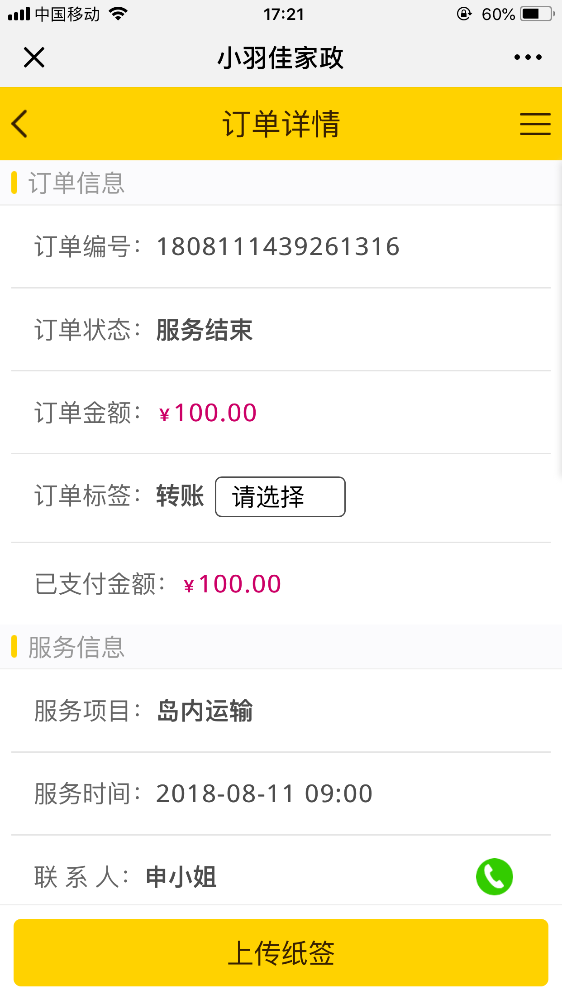Close the webview with the X icon
This screenshot has height=1000, width=562.
pyautogui.click(x=34, y=57)
